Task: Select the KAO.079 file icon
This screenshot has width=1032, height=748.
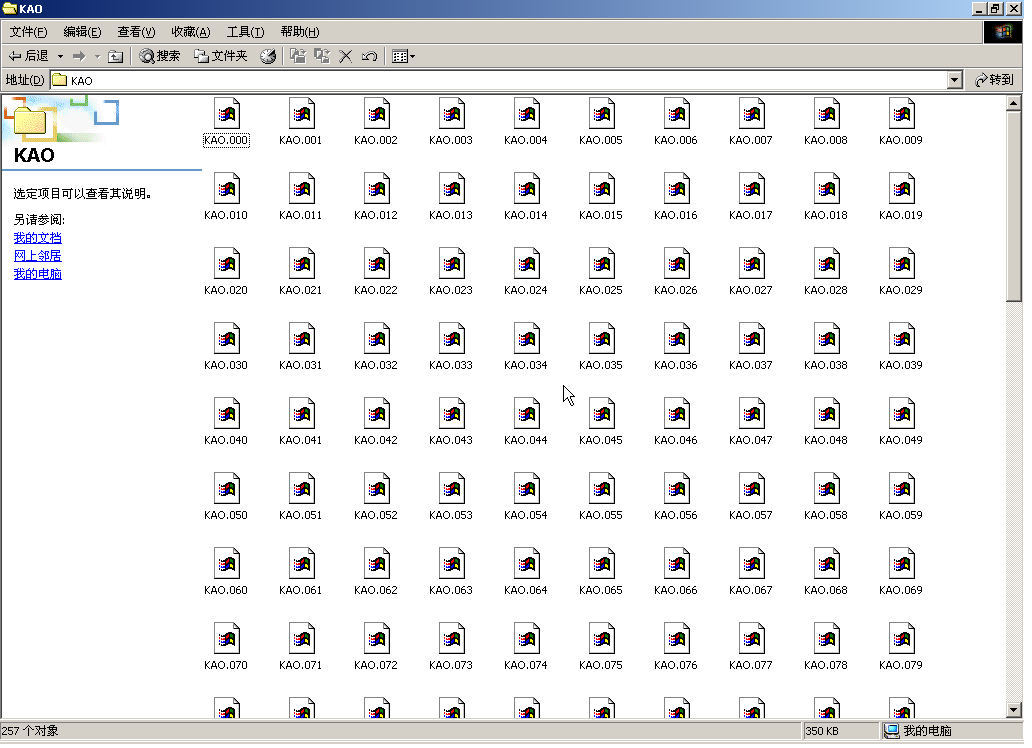Action: click(901, 639)
